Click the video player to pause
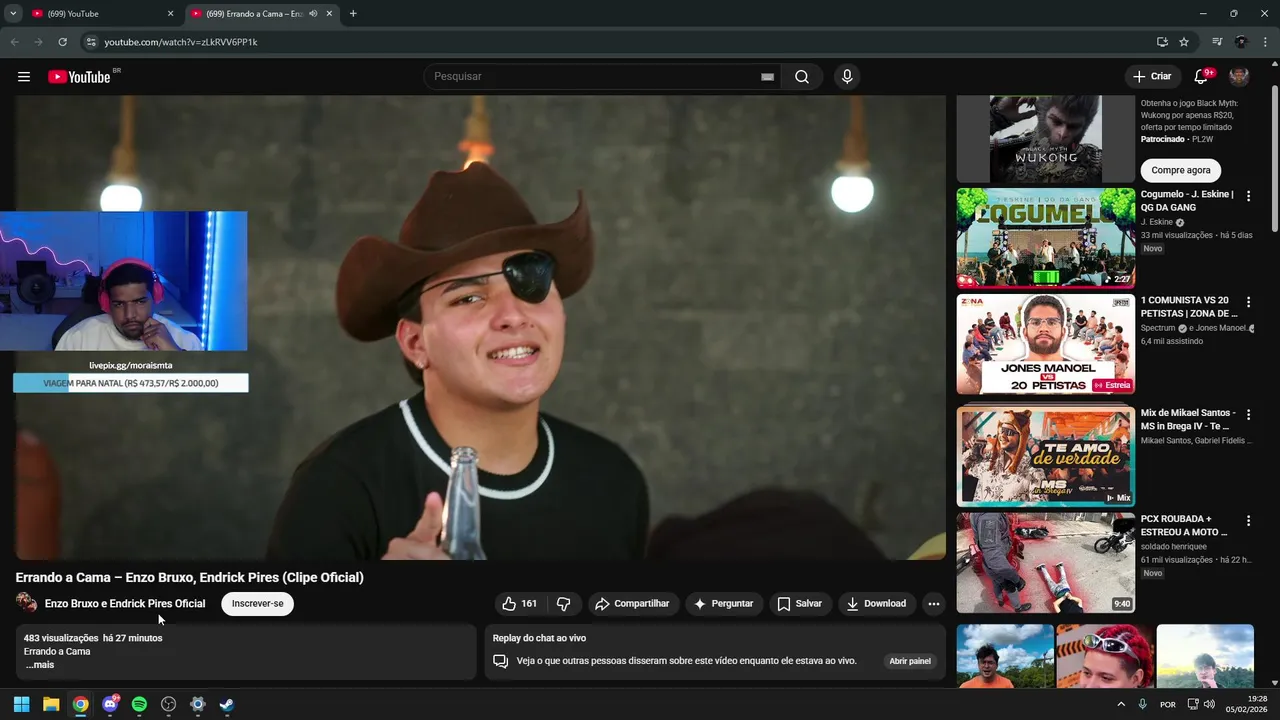This screenshot has height=720, width=1280. pos(480,327)
